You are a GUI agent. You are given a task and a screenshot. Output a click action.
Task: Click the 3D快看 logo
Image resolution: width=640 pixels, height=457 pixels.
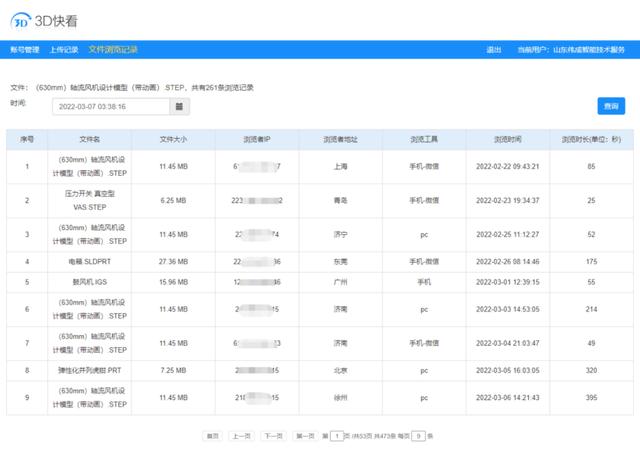tap(44, 21)
